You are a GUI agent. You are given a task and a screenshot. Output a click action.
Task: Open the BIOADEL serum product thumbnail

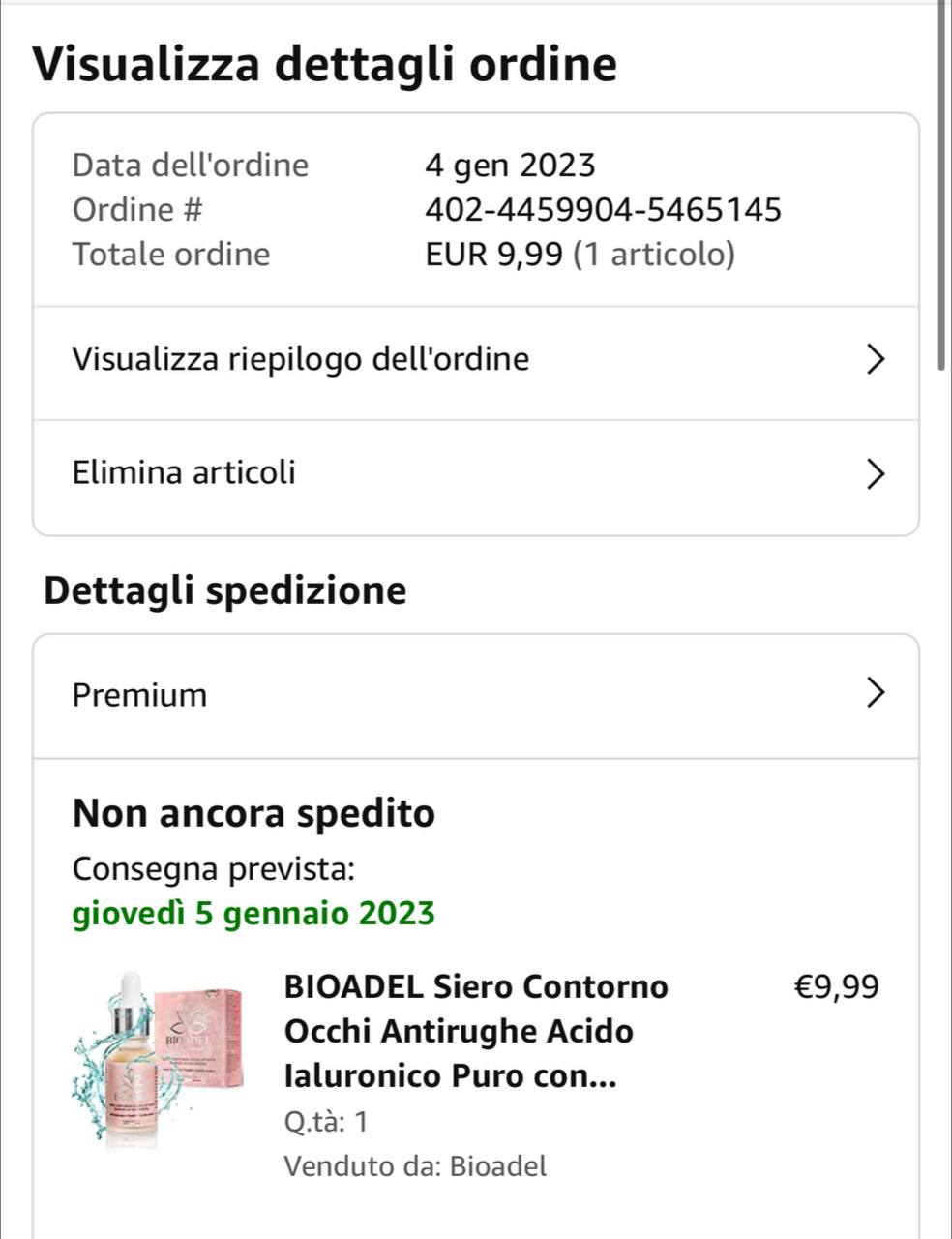[158, 1059]
